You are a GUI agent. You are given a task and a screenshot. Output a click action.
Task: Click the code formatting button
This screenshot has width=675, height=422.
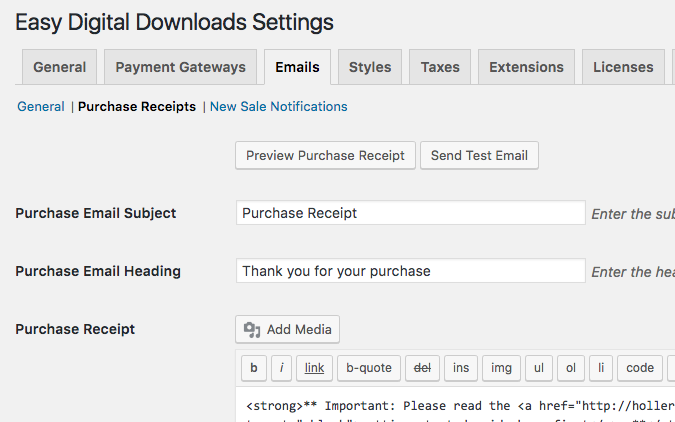(639, 368)
